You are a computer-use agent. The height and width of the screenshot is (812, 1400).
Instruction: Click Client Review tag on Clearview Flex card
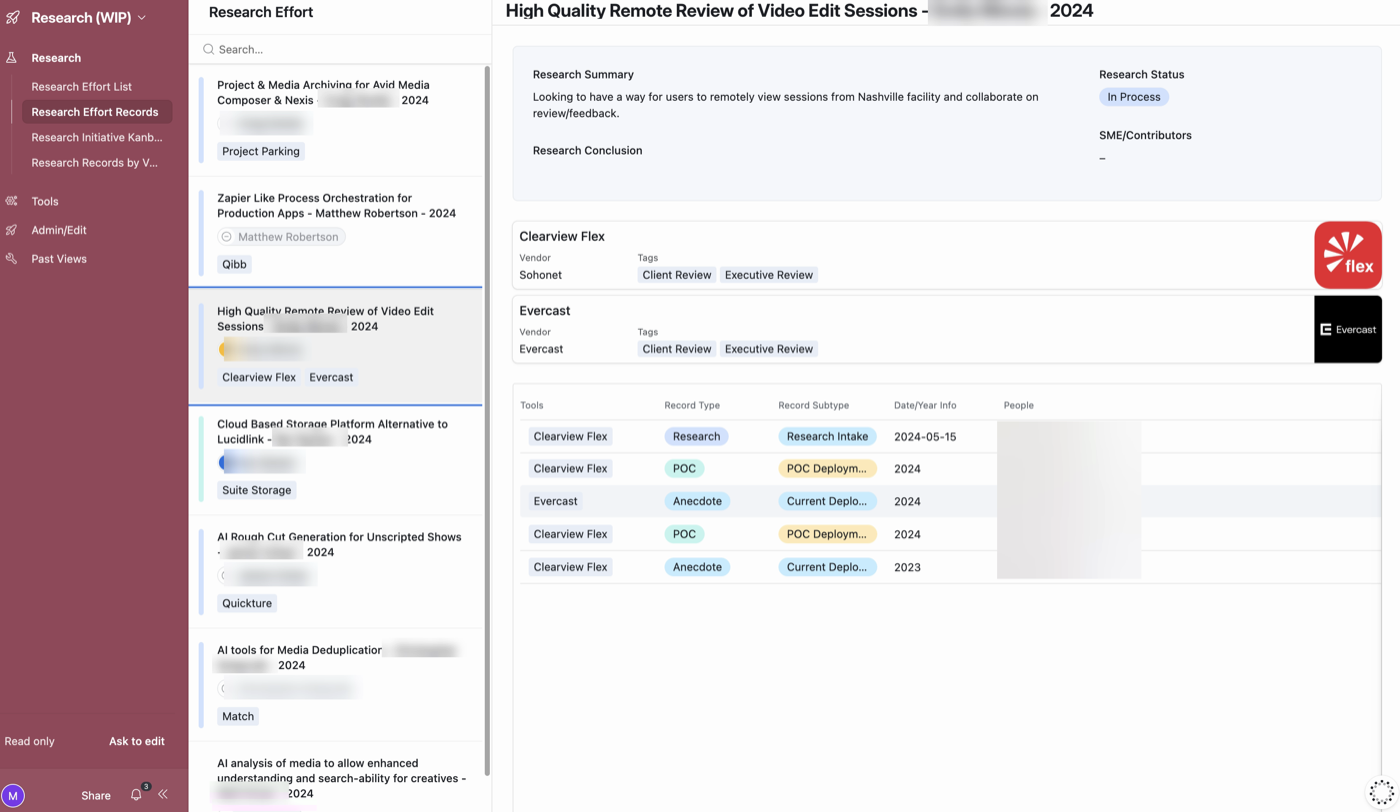(x=677, y=275)
